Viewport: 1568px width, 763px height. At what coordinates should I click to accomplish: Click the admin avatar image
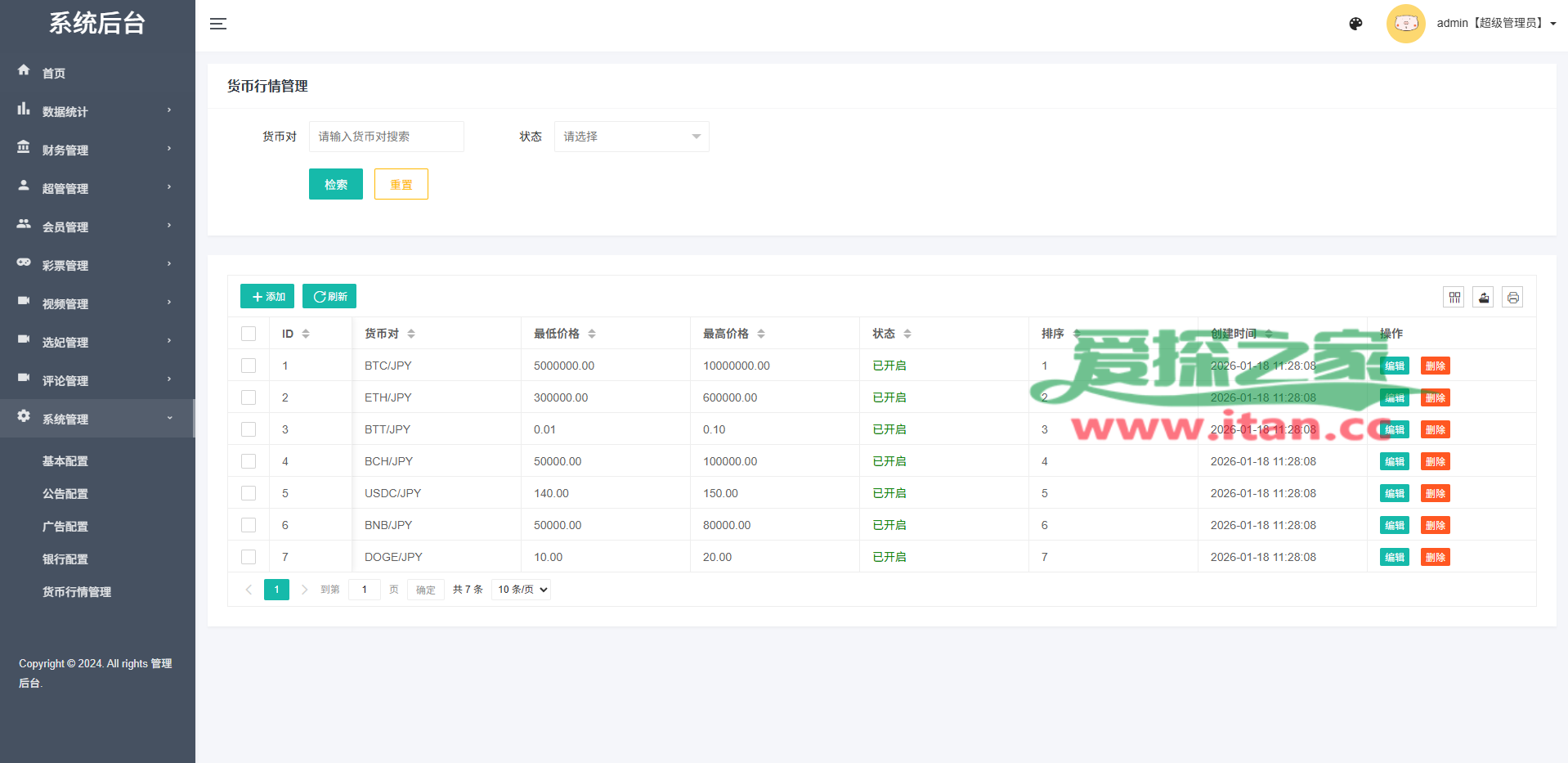point(1405,24)
